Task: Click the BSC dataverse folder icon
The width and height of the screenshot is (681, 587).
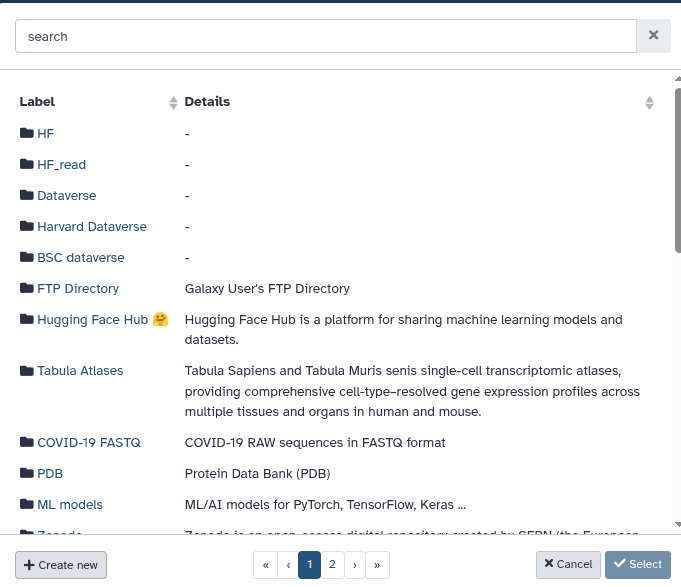Action: (x=26, y=257)
